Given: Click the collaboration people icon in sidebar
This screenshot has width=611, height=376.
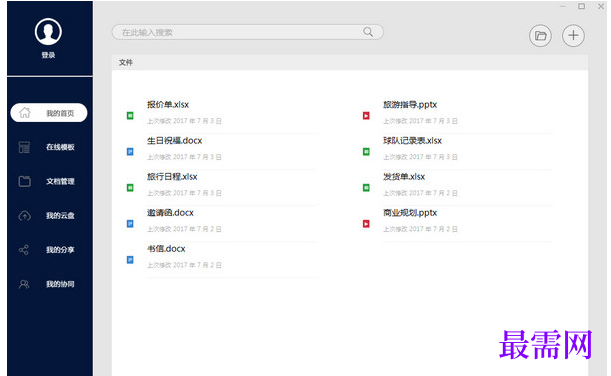Looking at the screenshot, I should [24, 284].
